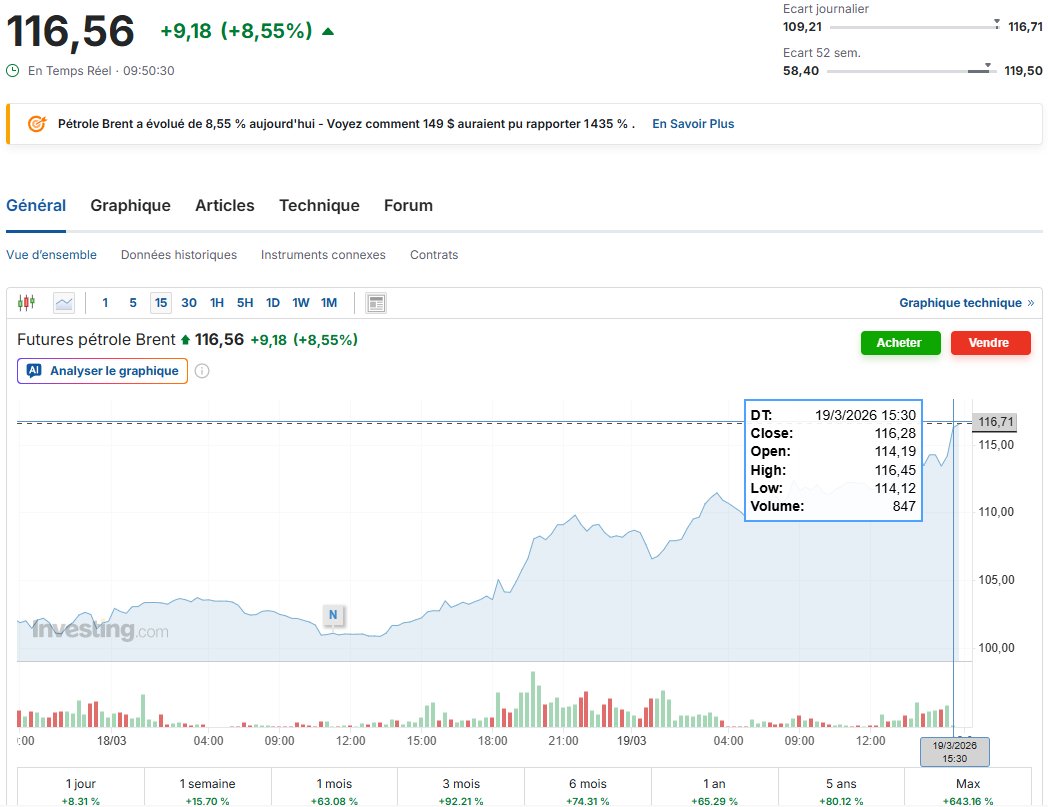Select the 15 minute interval
This screenshot has width=1048, height=807.
(x=161, y=303)
